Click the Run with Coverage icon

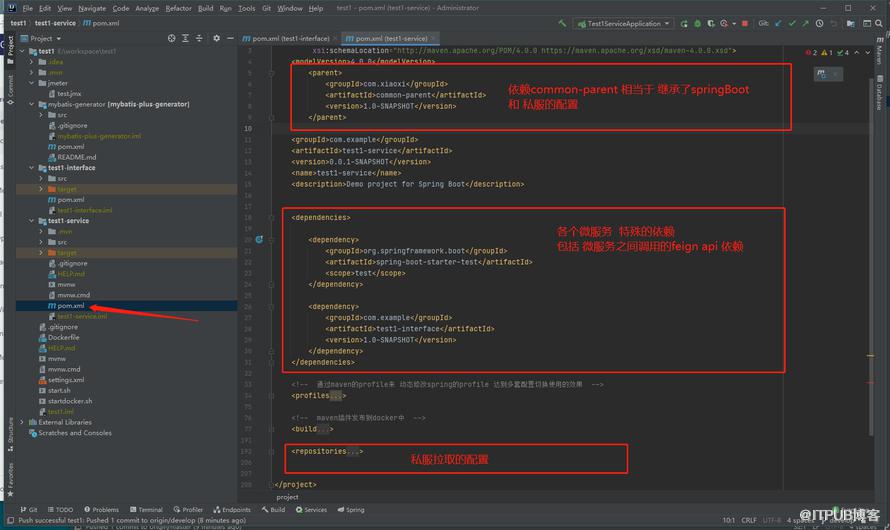[711, 23]
